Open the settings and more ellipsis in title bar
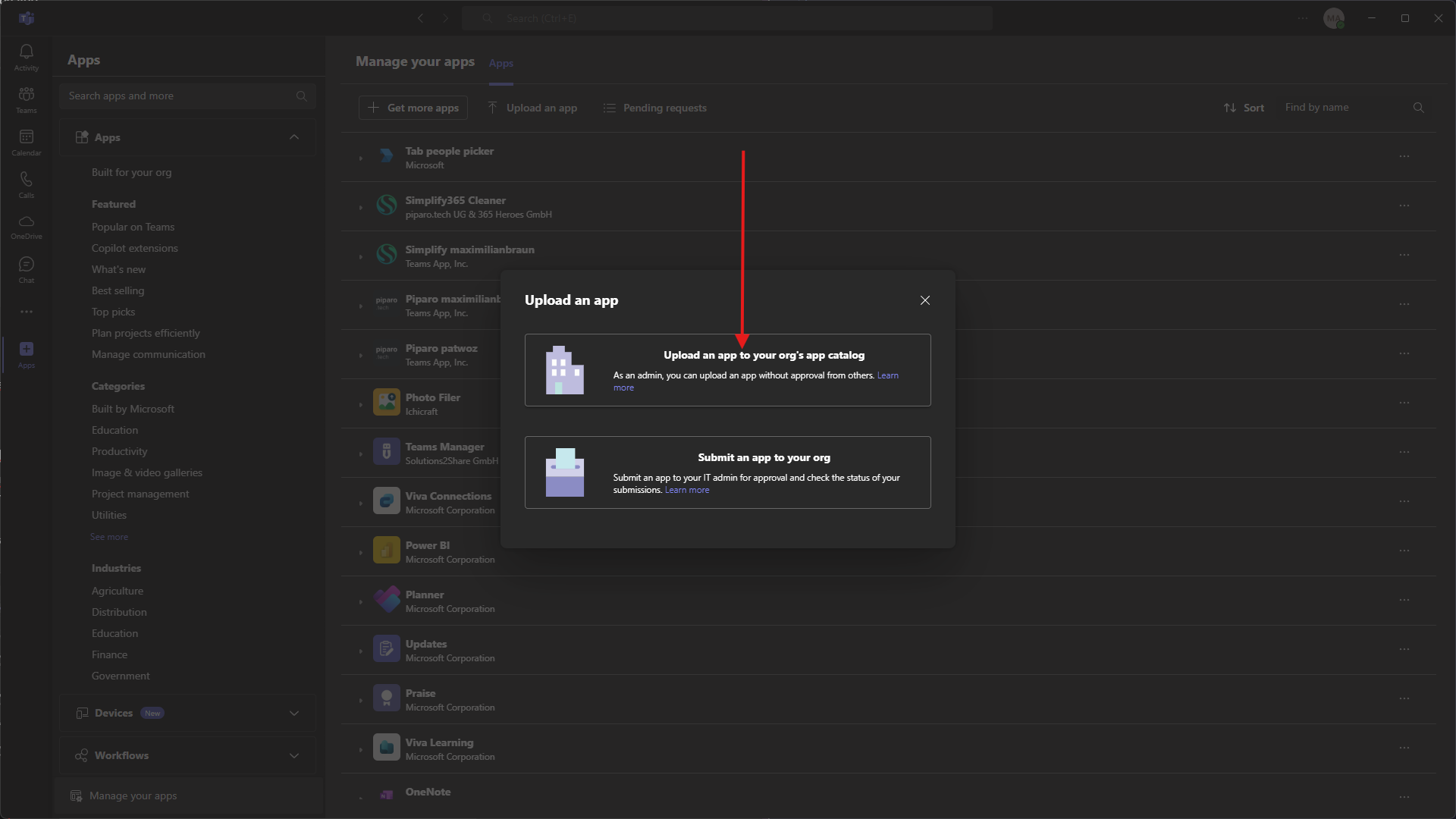Viewport: 1456px width, 819px height. tap(1303, 18)
